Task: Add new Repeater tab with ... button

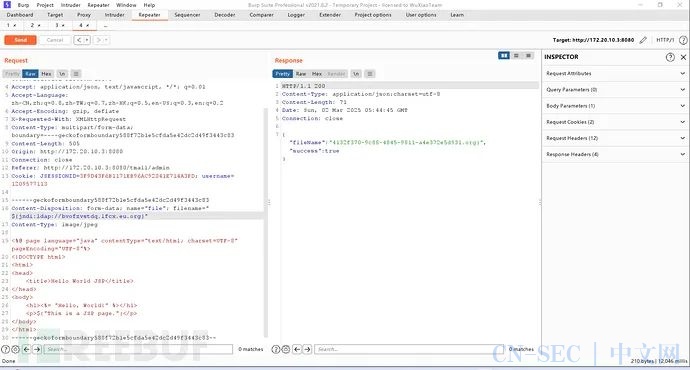Action: (x=105, y=26)
